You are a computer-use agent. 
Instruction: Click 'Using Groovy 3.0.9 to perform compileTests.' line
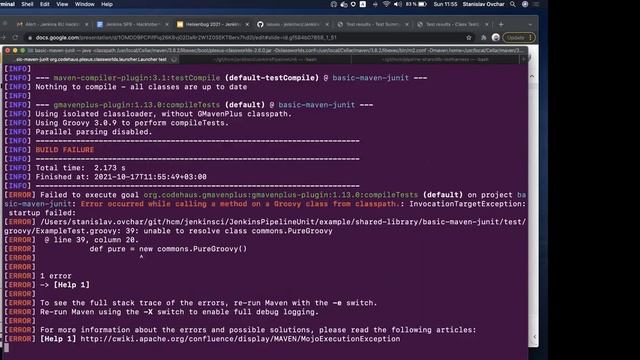pos(132,123)
